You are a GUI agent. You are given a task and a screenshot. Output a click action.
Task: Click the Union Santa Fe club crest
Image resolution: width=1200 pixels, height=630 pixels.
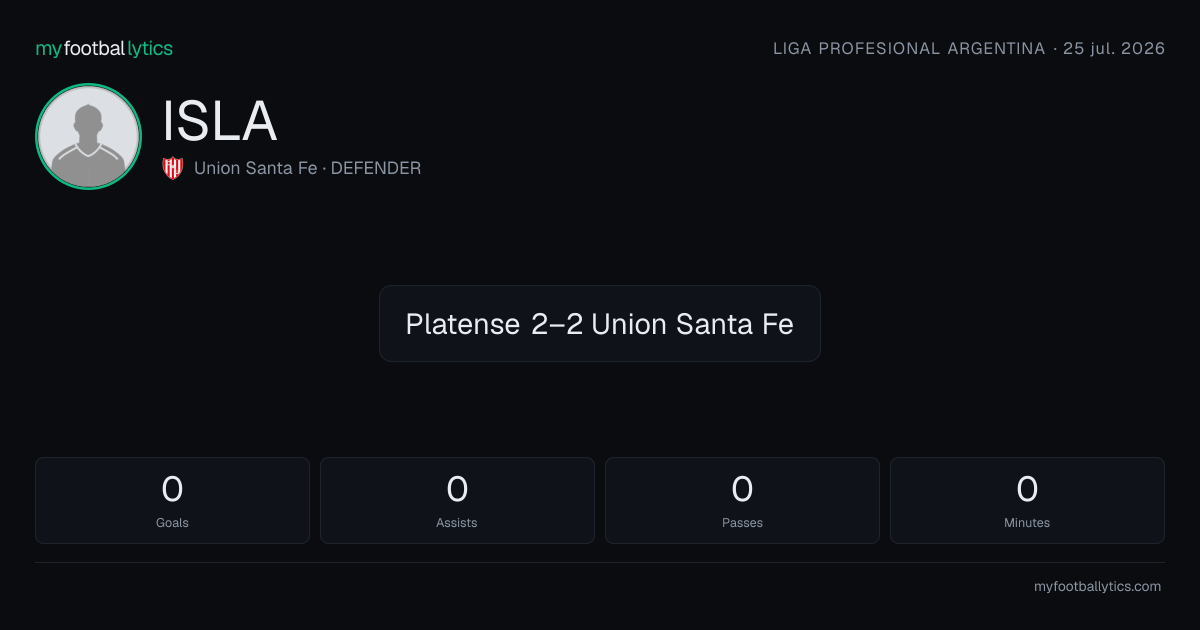[x=173, y=168]
